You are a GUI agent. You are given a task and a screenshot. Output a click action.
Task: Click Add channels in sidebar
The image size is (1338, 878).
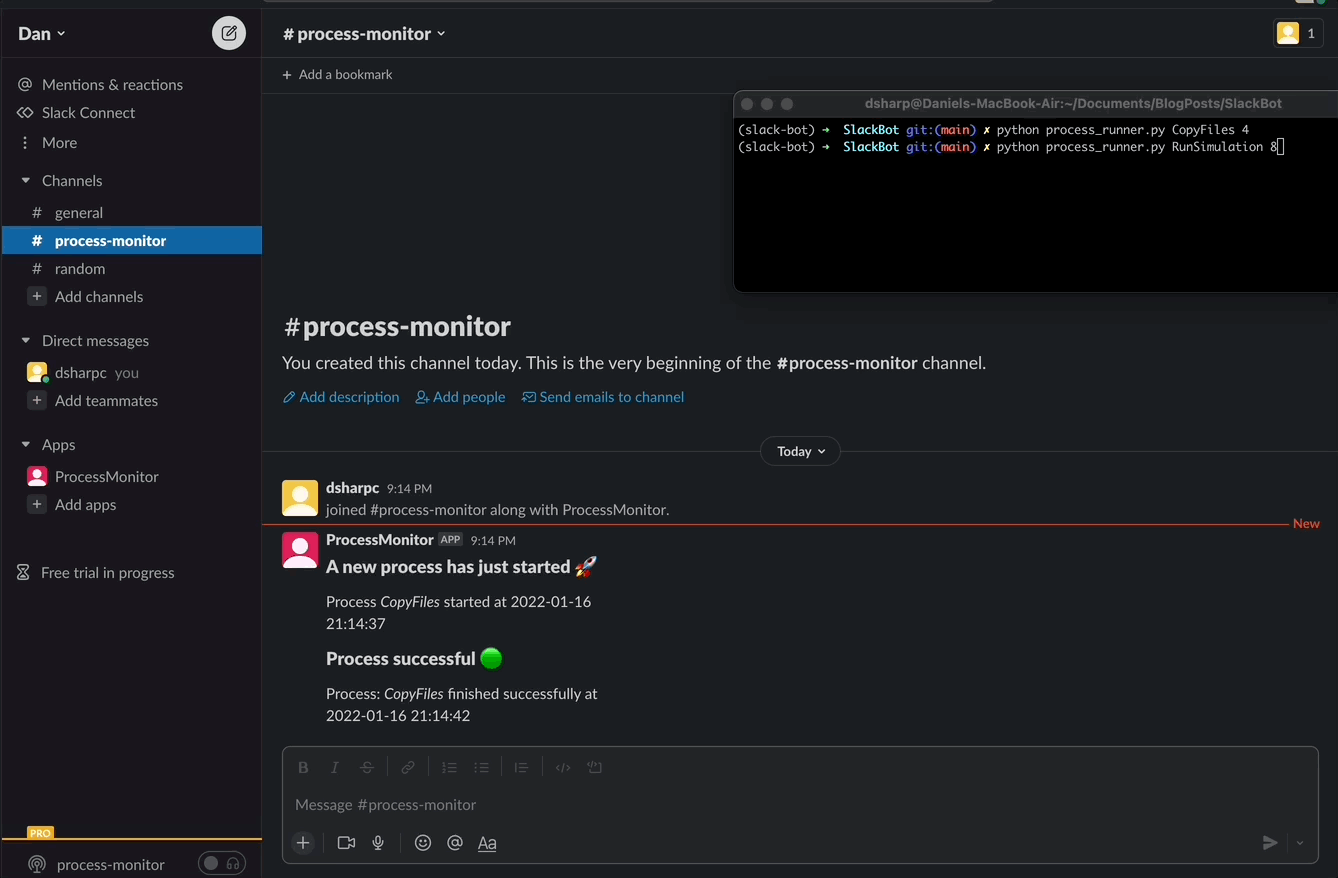pyautogui.click(x=98, y=297)
